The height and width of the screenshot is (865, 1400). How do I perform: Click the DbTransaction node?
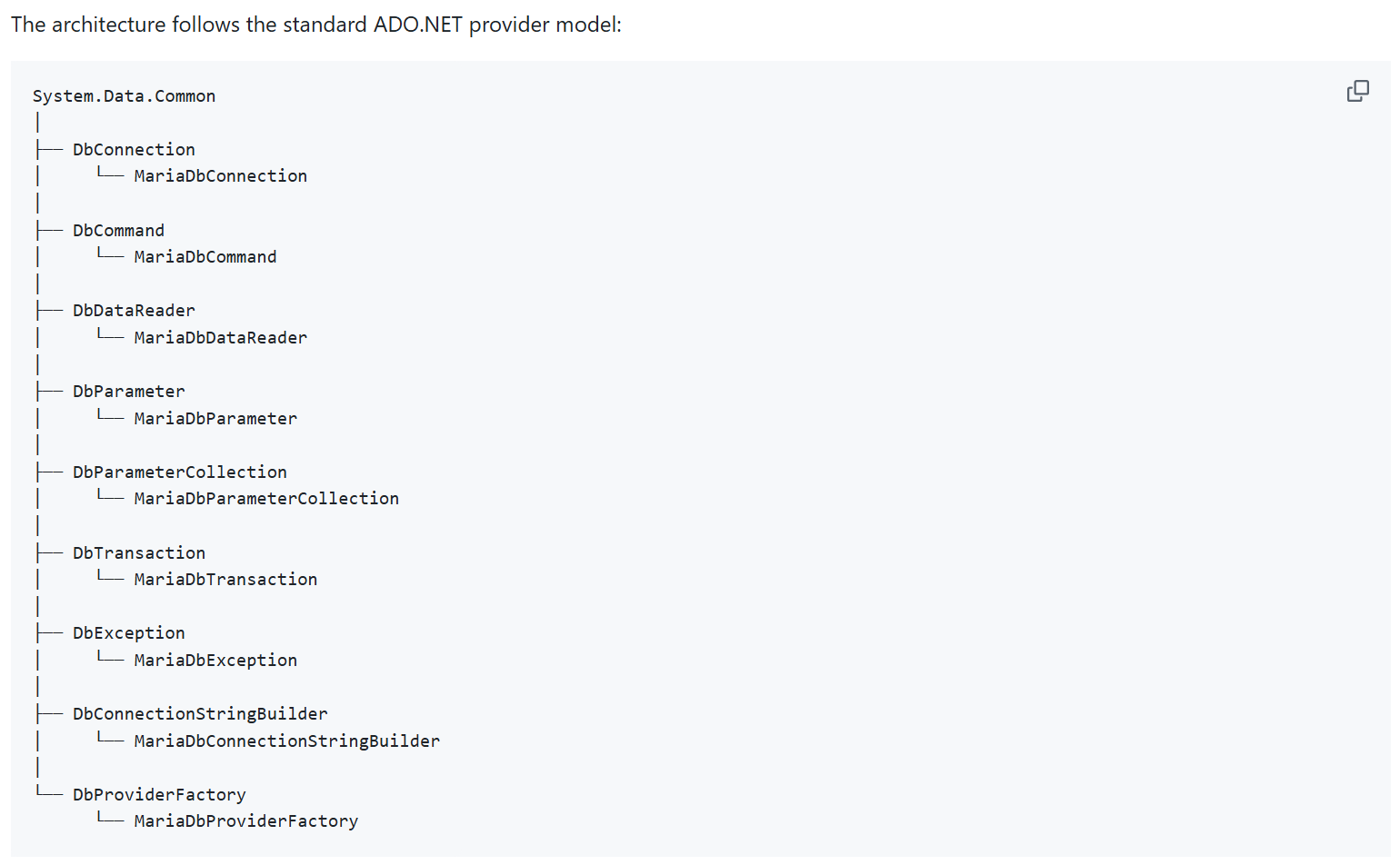point(139,553)
